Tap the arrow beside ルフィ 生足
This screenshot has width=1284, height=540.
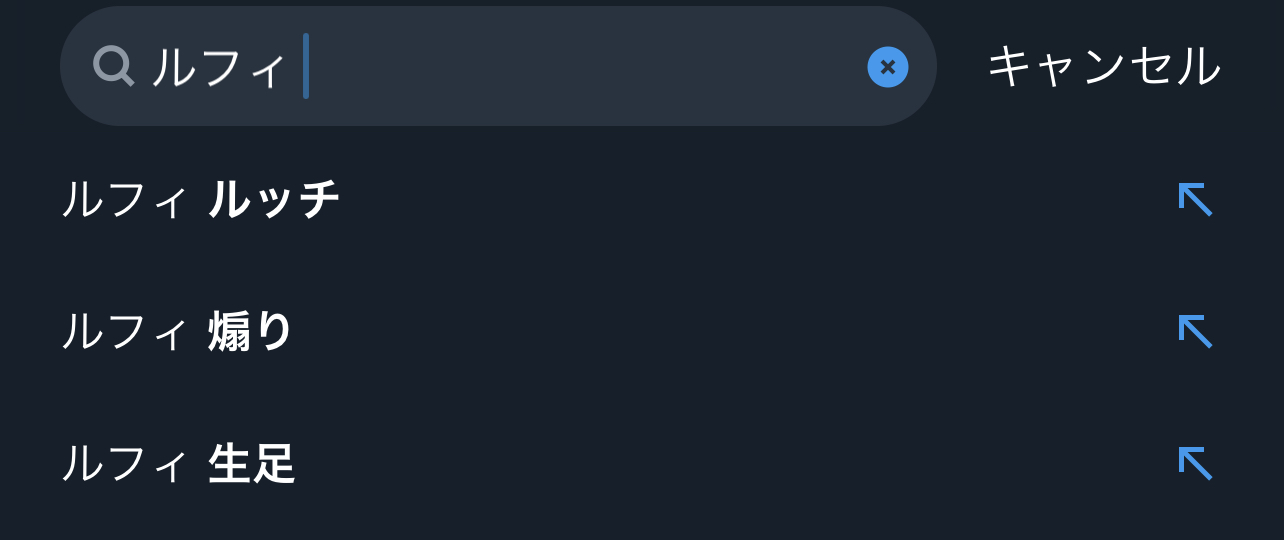1195,463
